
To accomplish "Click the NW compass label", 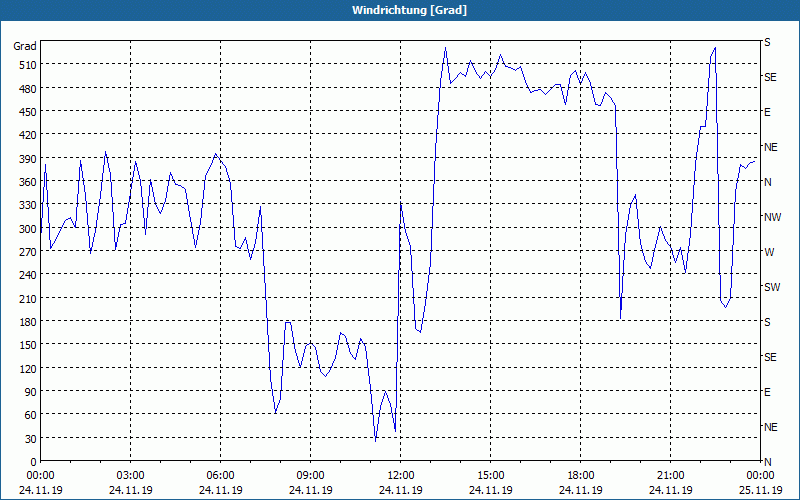I will point(772,217).
